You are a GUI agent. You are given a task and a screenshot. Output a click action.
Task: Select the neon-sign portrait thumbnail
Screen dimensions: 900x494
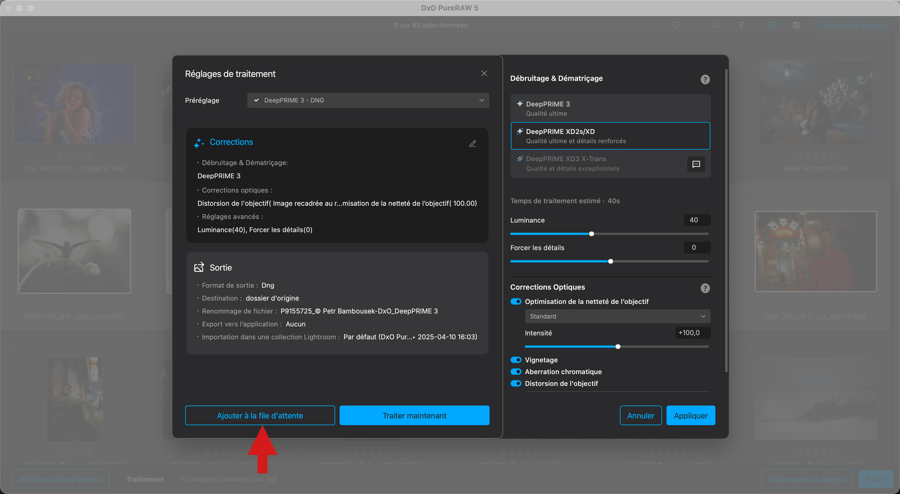(816, 251)
